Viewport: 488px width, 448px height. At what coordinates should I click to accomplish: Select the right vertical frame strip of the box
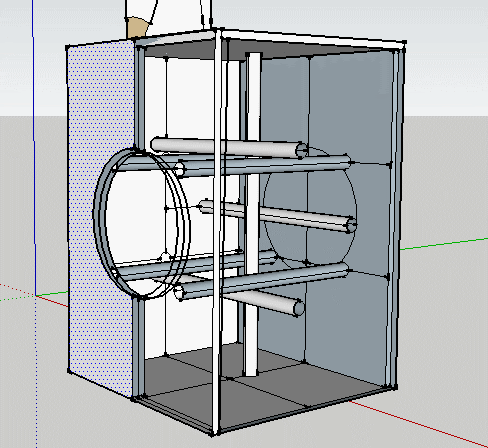[397, 217]
